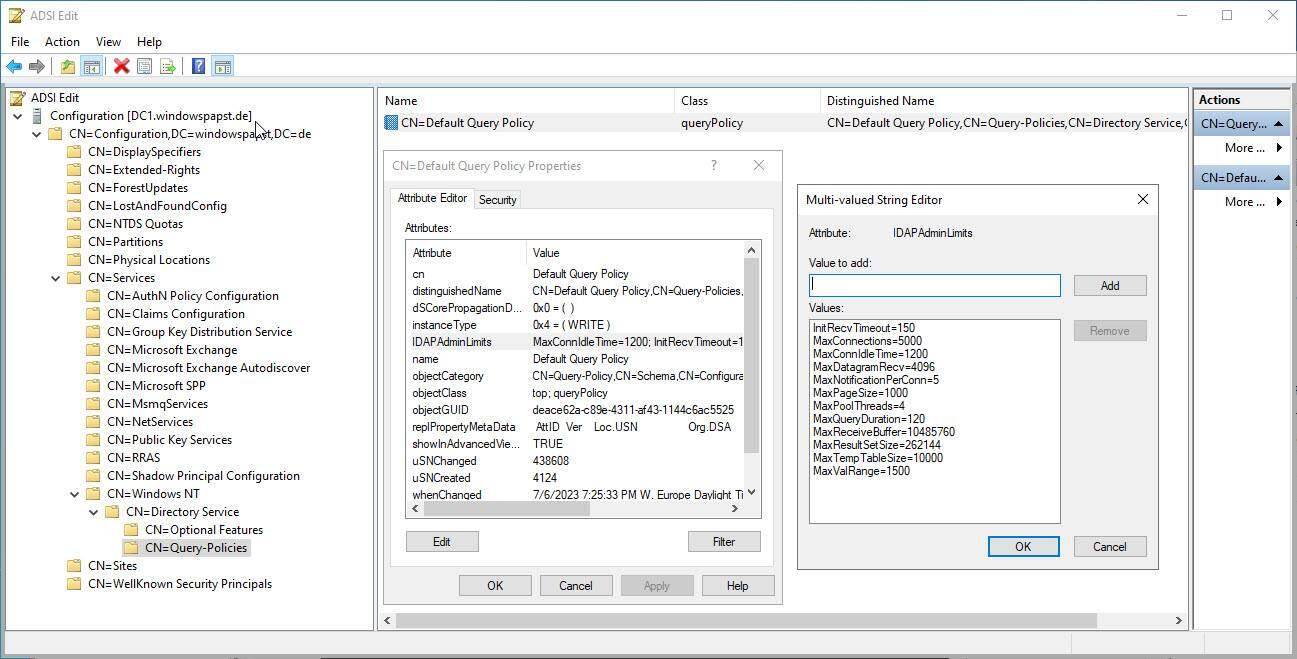Click the Edit button under attributes
The width and height of the screenshot is (1297, 659).
(441, 542)
